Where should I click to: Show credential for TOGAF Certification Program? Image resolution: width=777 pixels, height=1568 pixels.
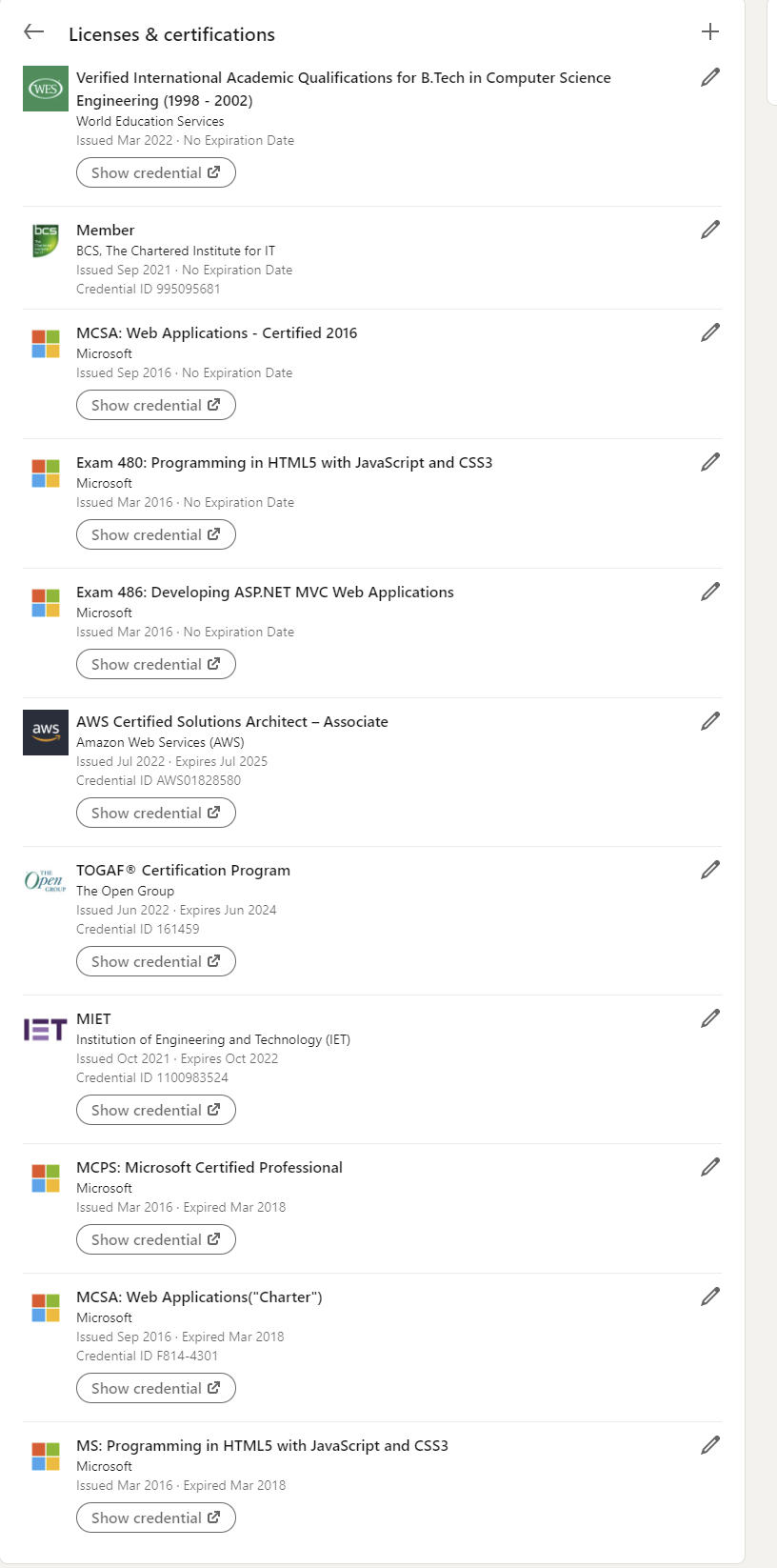coord(156,961)
